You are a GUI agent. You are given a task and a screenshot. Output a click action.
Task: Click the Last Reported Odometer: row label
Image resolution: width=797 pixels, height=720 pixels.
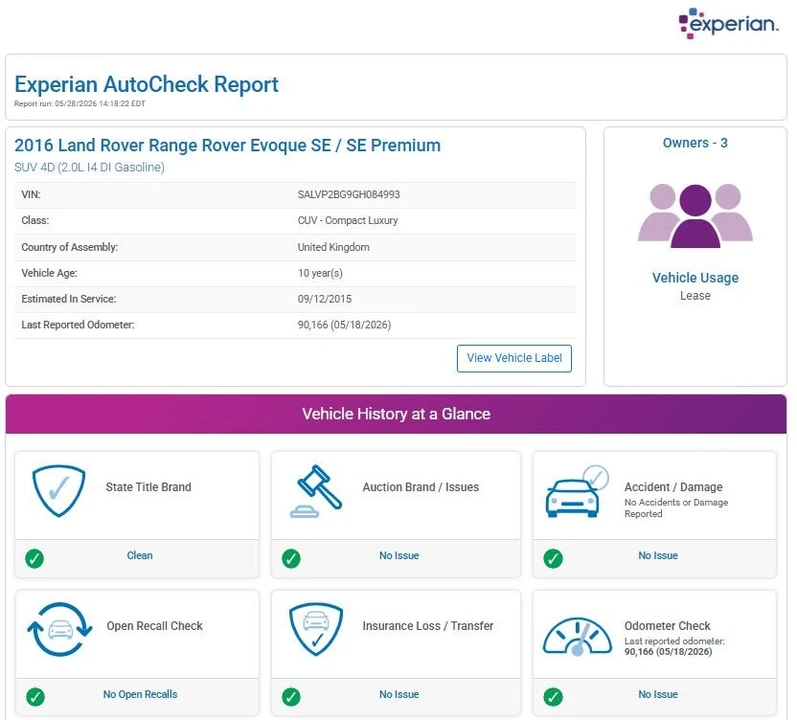coord(78,325)
